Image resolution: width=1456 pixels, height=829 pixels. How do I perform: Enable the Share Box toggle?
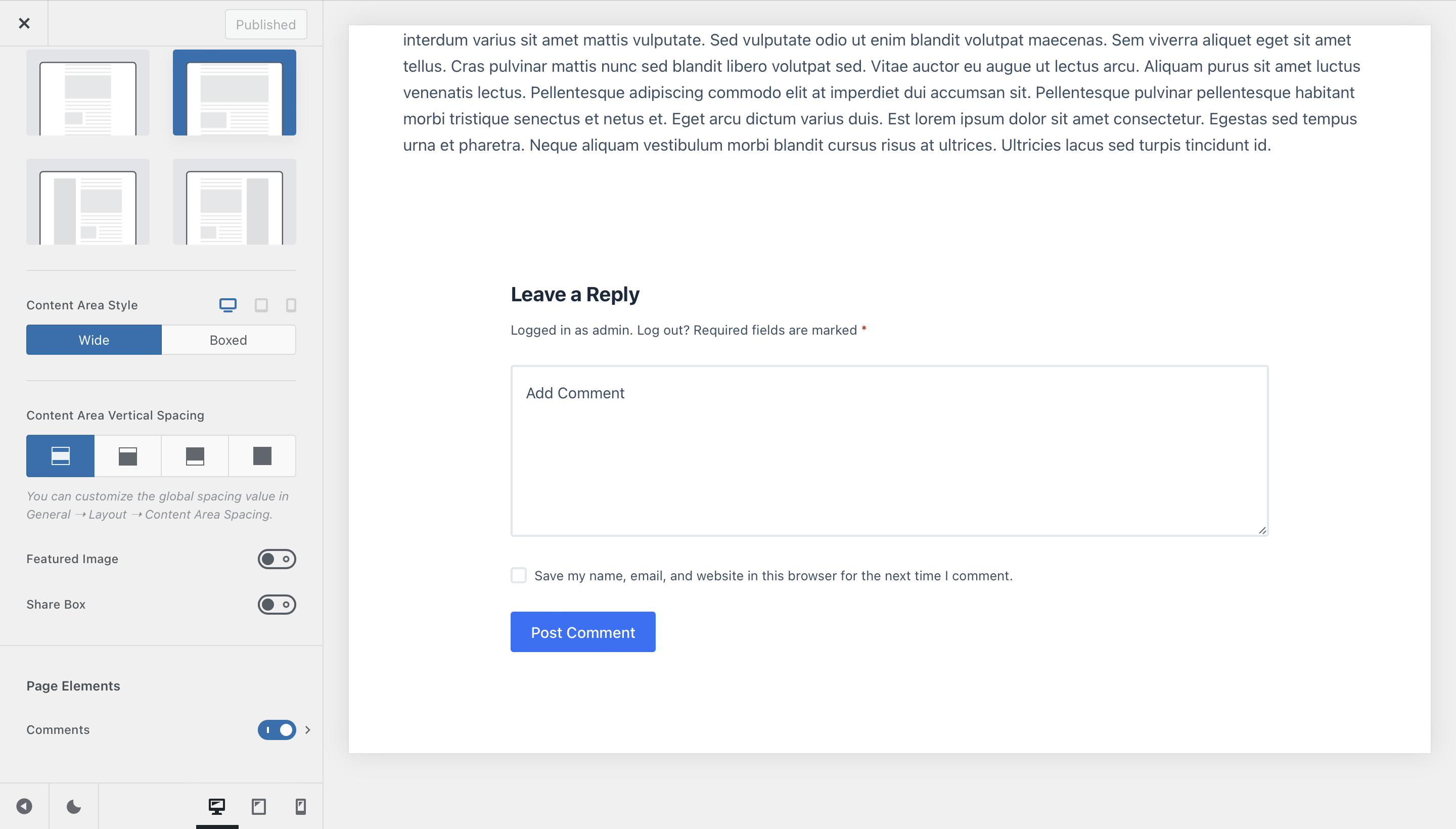(278, 604)
